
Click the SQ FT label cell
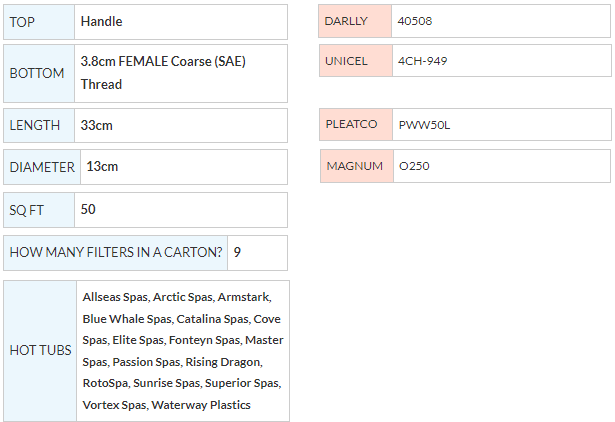pyautogui.click(x=38, y=210)
